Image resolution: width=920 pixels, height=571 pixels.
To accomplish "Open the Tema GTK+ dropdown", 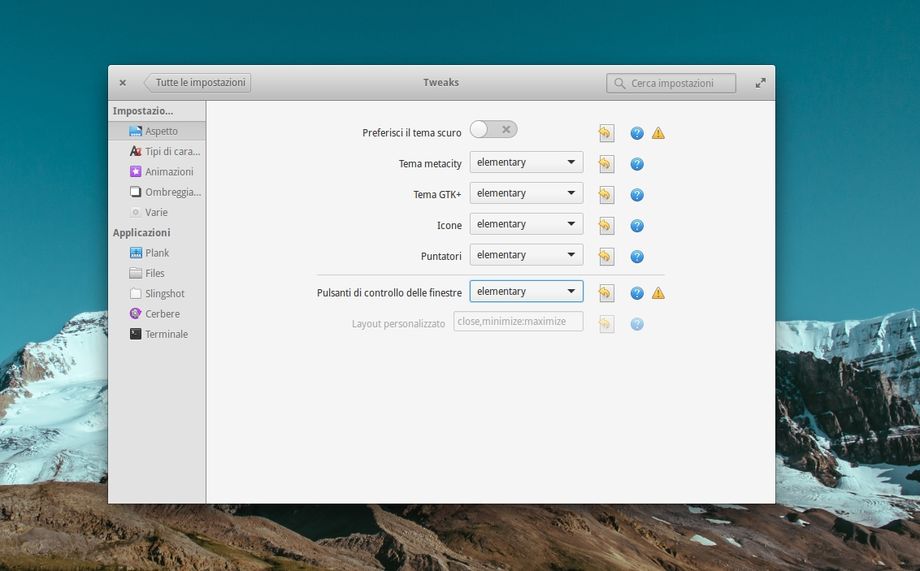I will coord(526,194).
